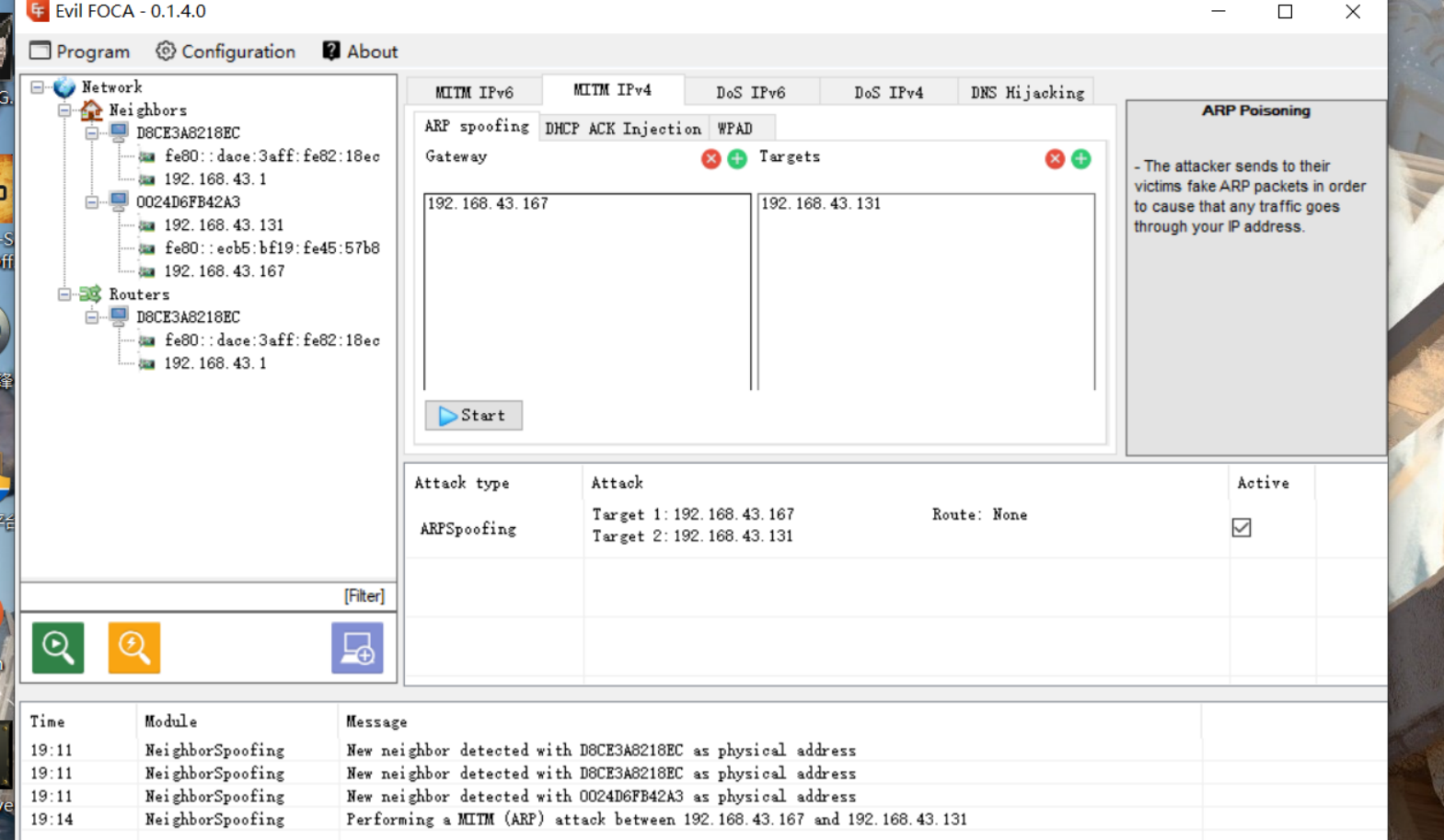1444x840 pixels.
Task: Remove gateway with red X icon
Action: click(710, 159)
